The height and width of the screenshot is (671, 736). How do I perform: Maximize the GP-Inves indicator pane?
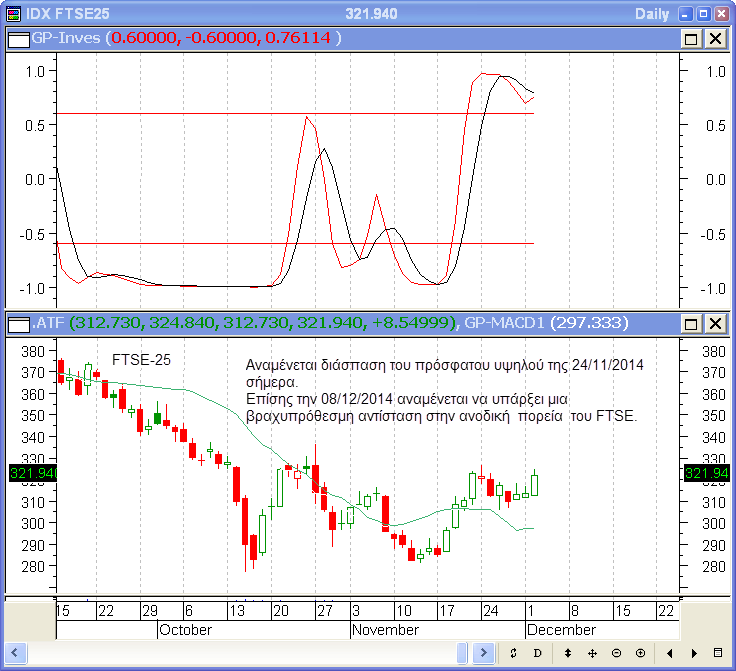coord(691,38)
